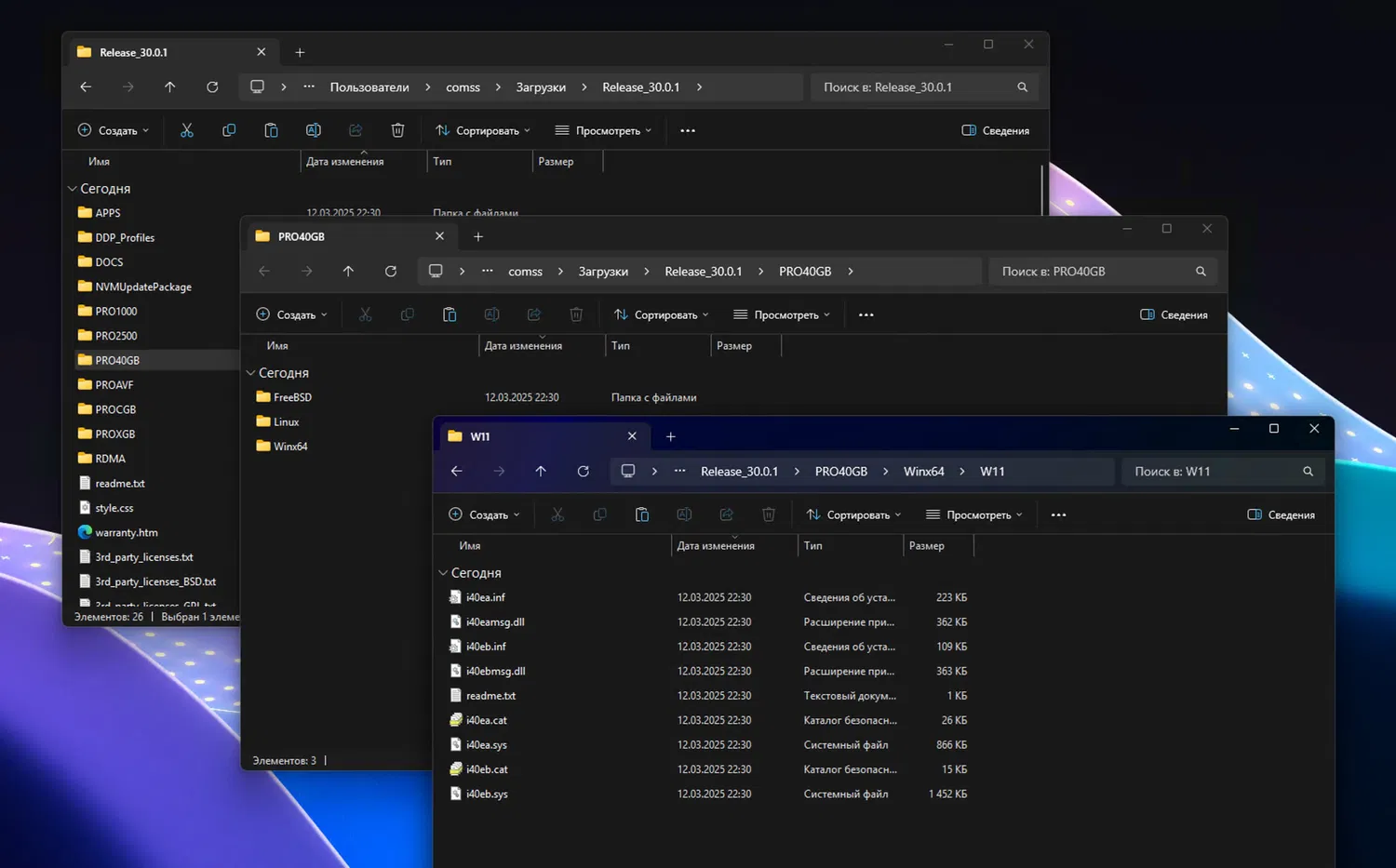
Task: Click the delete trash icon in Release_30.0.1 toolbar
Action: 397,130
